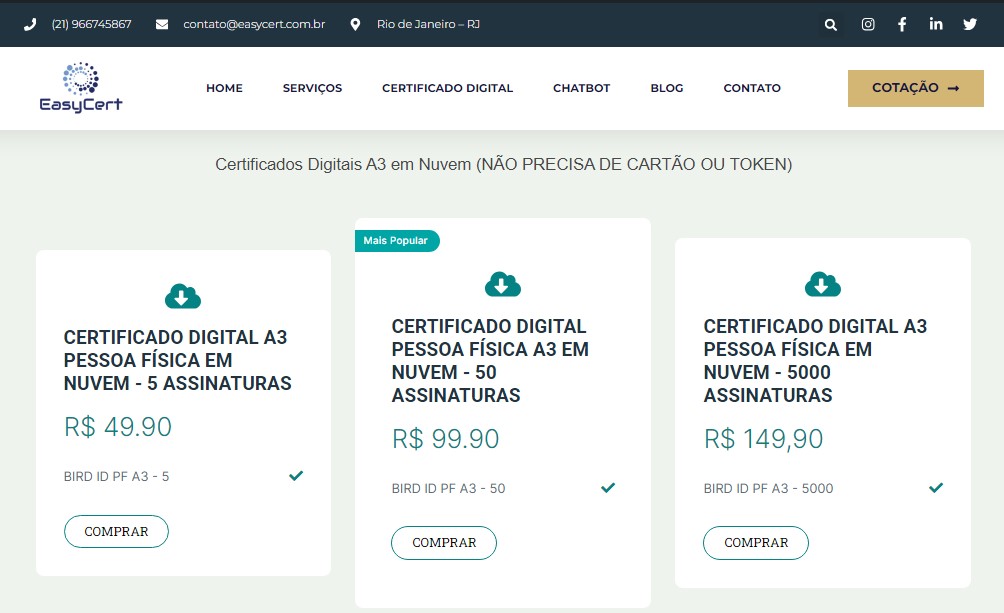Viewport: 1004px width, 613px height.
Task: Open the search magnifier icon
Action: 830,24
